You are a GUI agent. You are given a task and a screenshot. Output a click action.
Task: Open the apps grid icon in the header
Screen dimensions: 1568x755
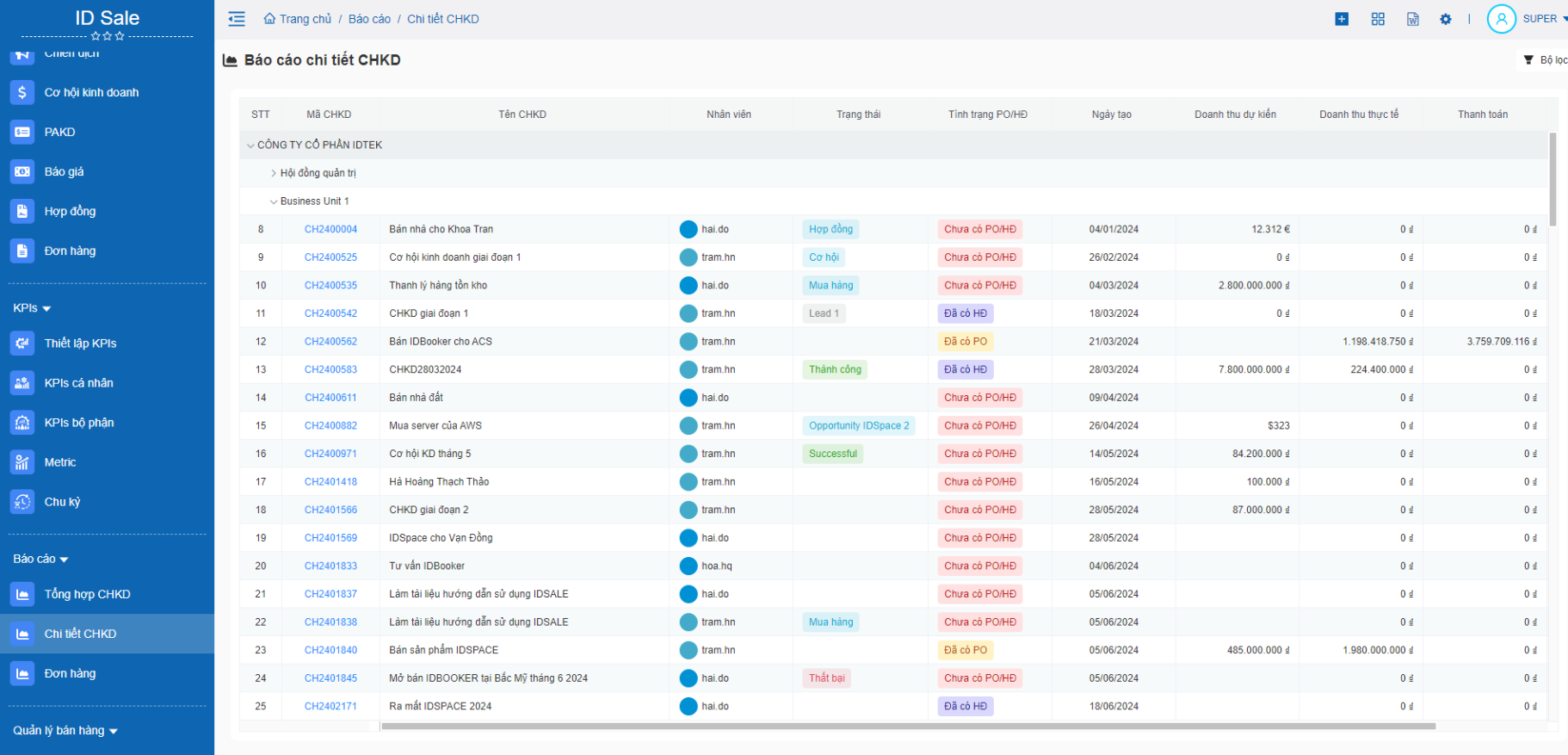click(x=1378, y=19)
